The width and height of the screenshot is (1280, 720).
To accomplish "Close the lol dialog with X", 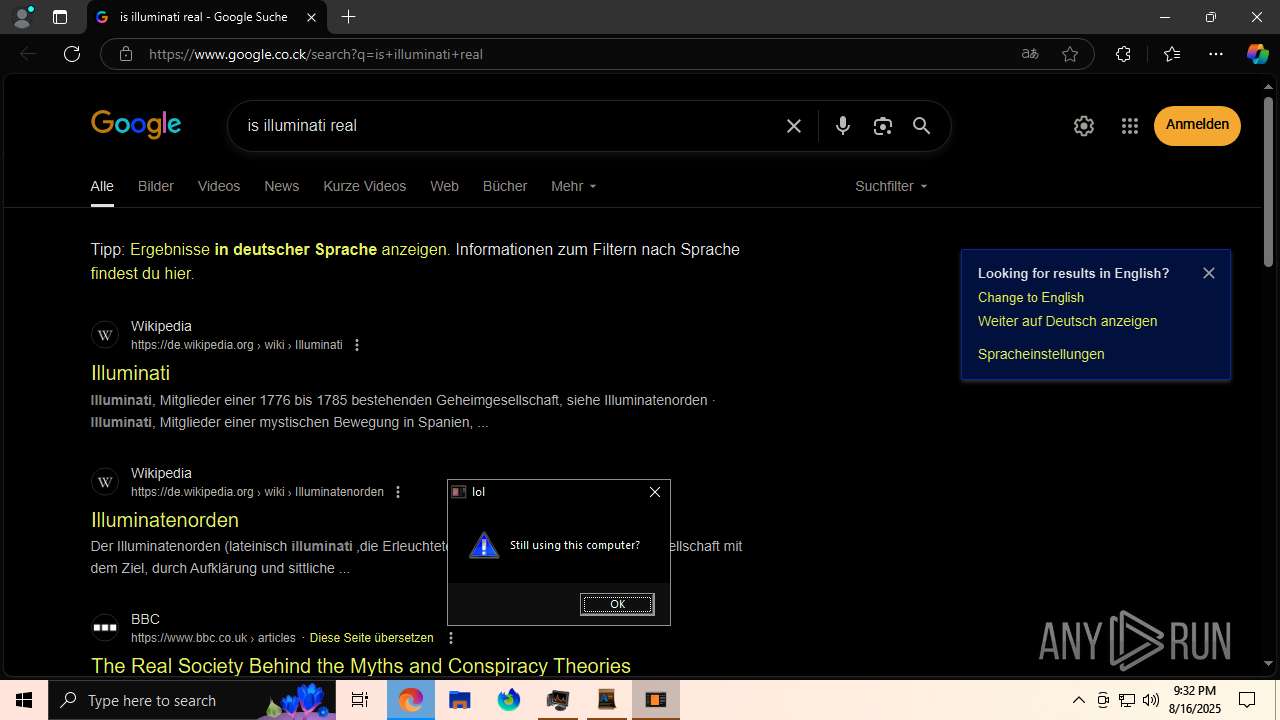I will point(655,492).
